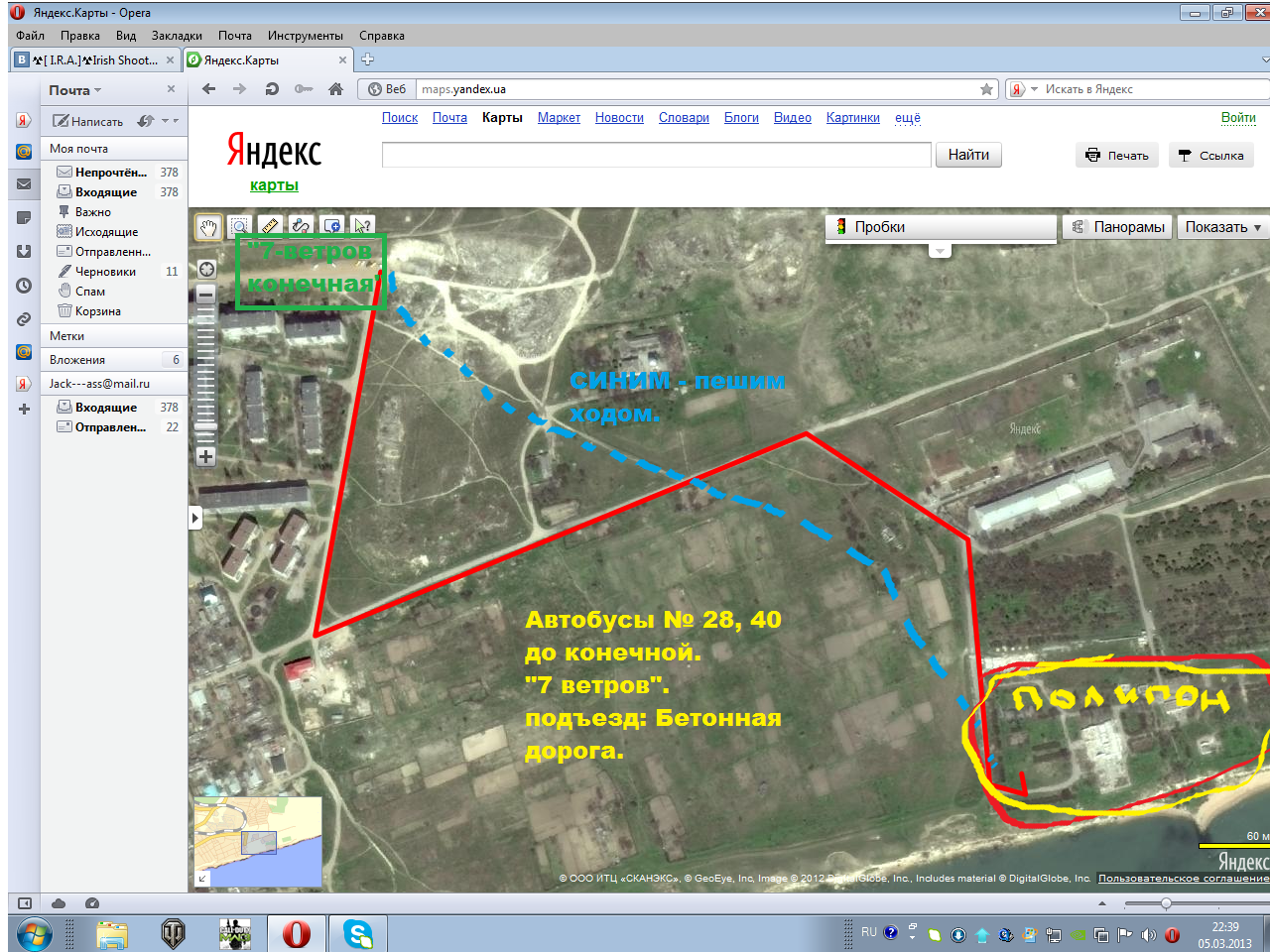Click the Opera page zoom slider
Viewport: 1270px width, 952px height.
[1166, 903]
